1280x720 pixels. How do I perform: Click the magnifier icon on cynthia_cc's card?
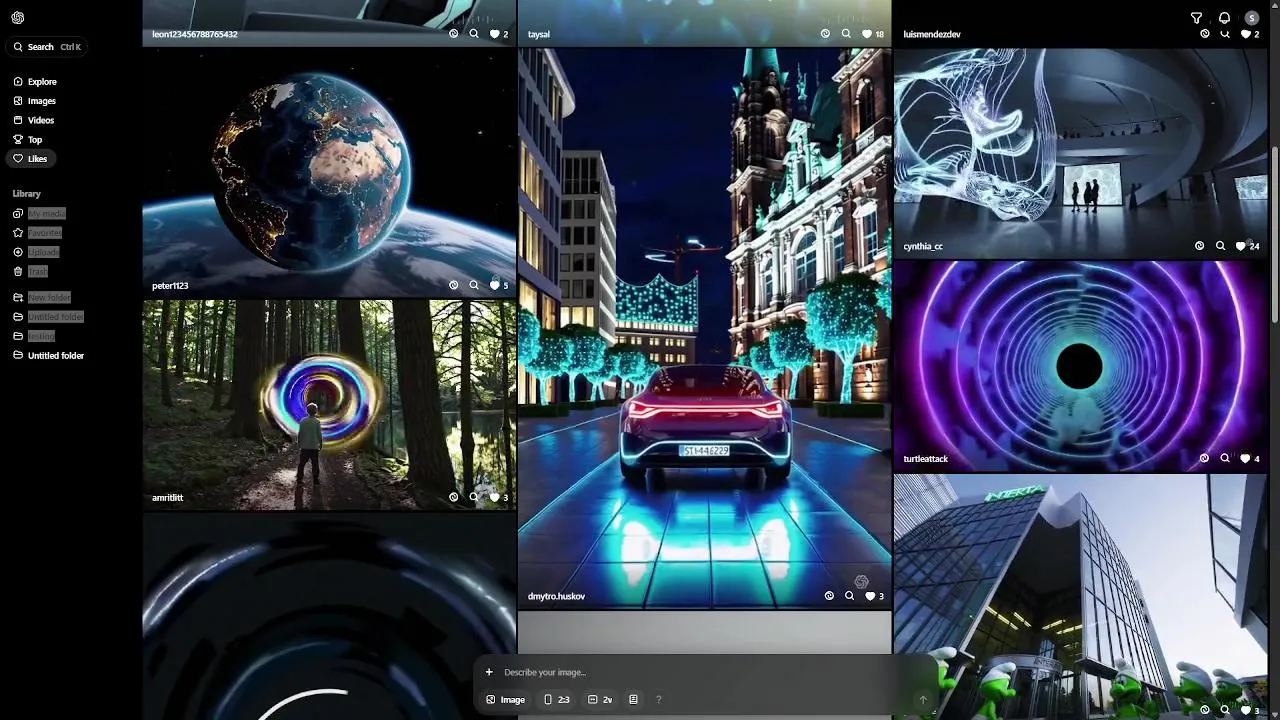pyautogui.click(x=1220, y=246)
